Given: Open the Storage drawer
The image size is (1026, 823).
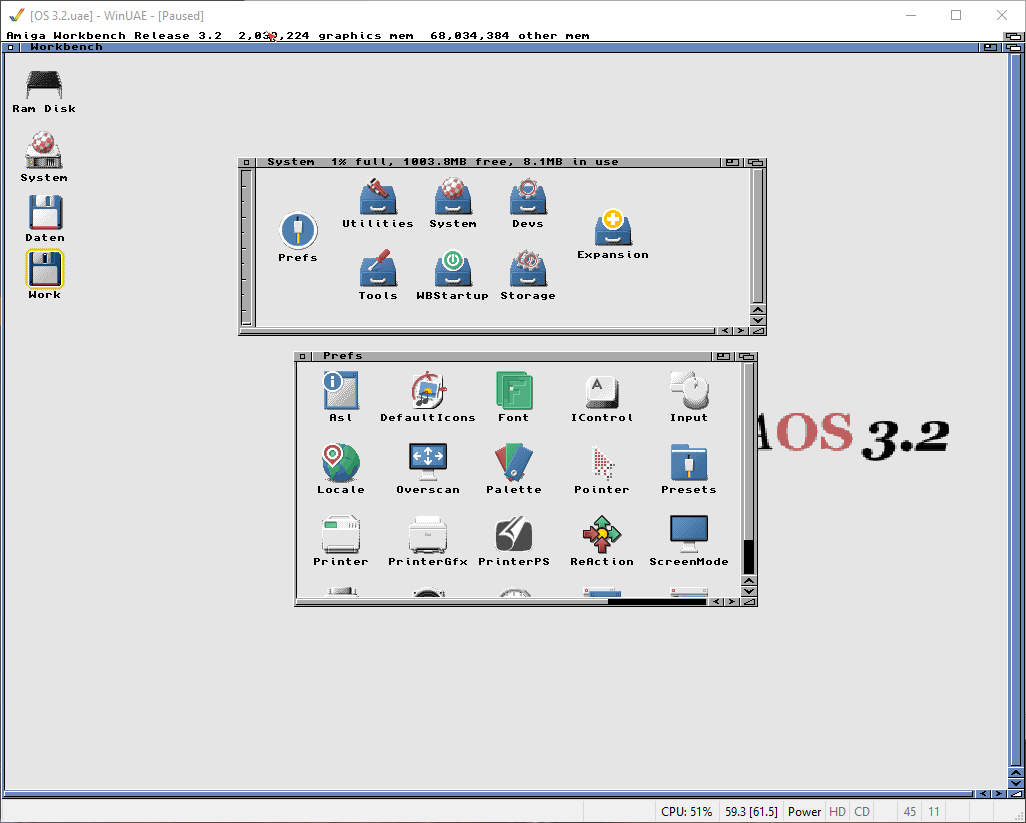Looking at the screenshot, I should [528, 270].
